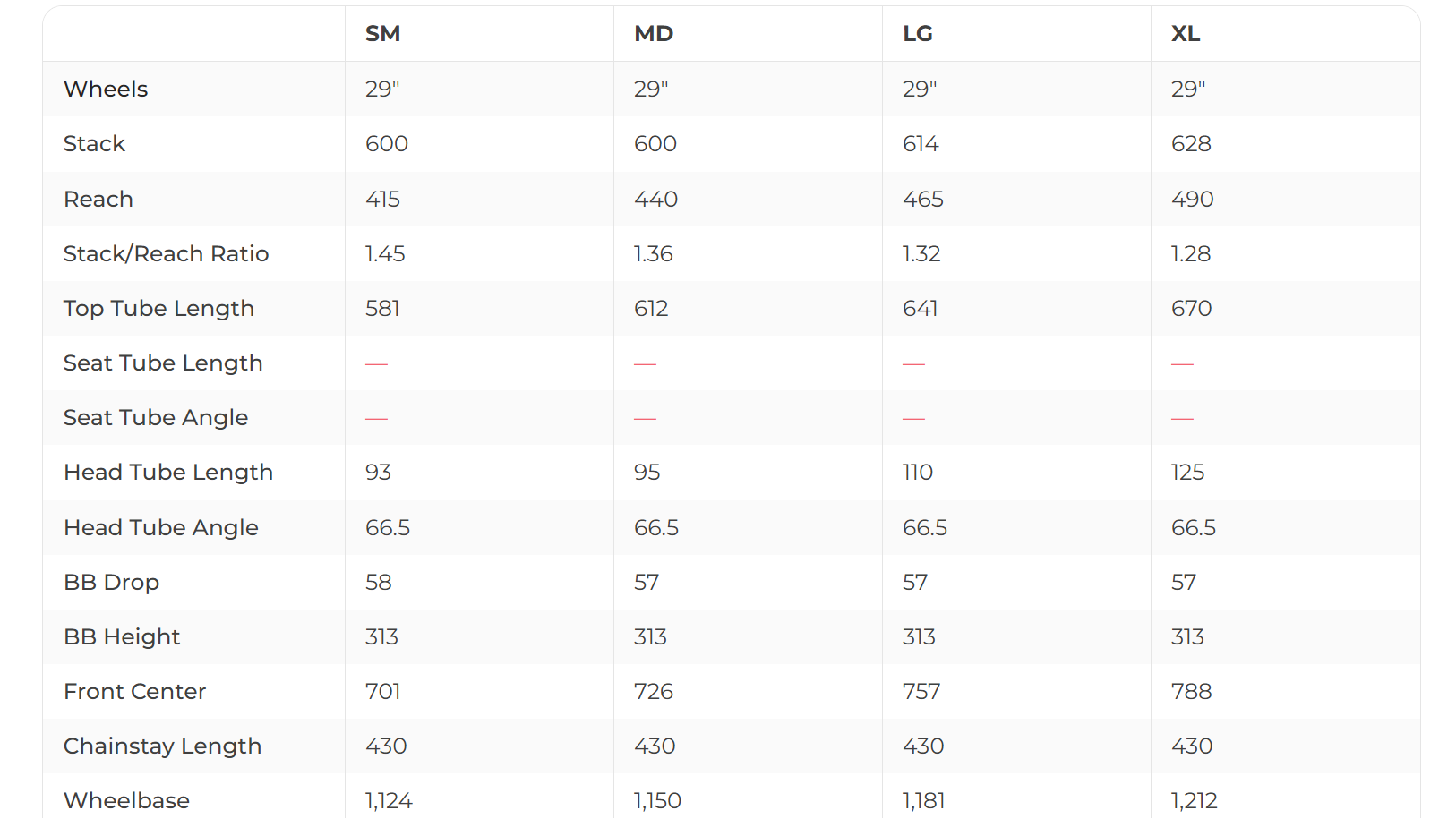Select the SM BB Drop value 58
Viewport: 1456px width, 819px height.
pos(378,583)
